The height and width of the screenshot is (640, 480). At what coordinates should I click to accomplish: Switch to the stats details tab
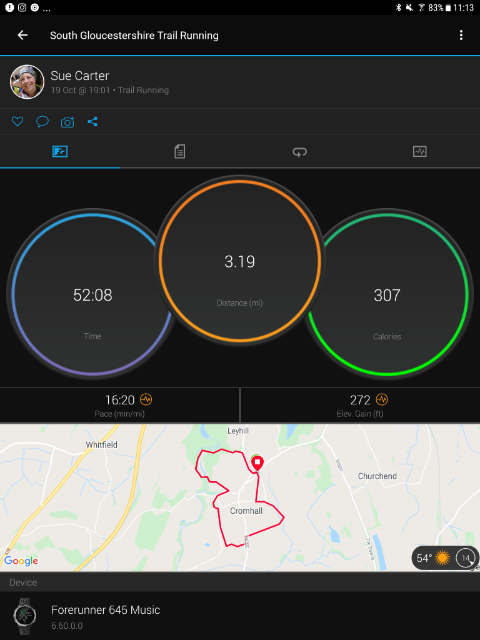click(x=180, y=152)
